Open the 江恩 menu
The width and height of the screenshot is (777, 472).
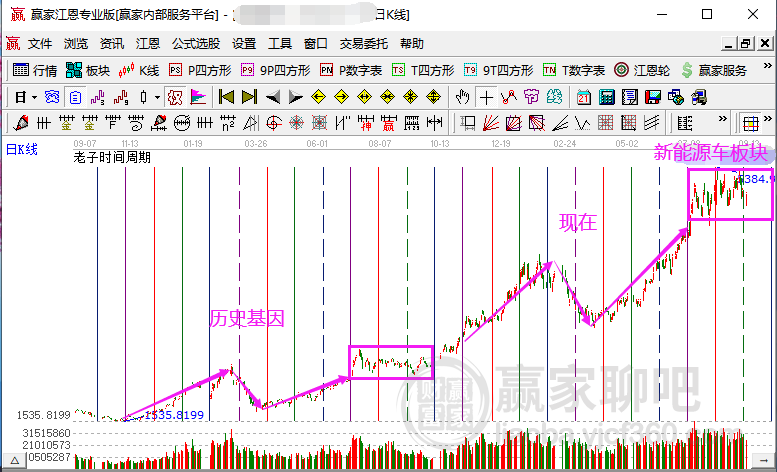coord(148,44)
